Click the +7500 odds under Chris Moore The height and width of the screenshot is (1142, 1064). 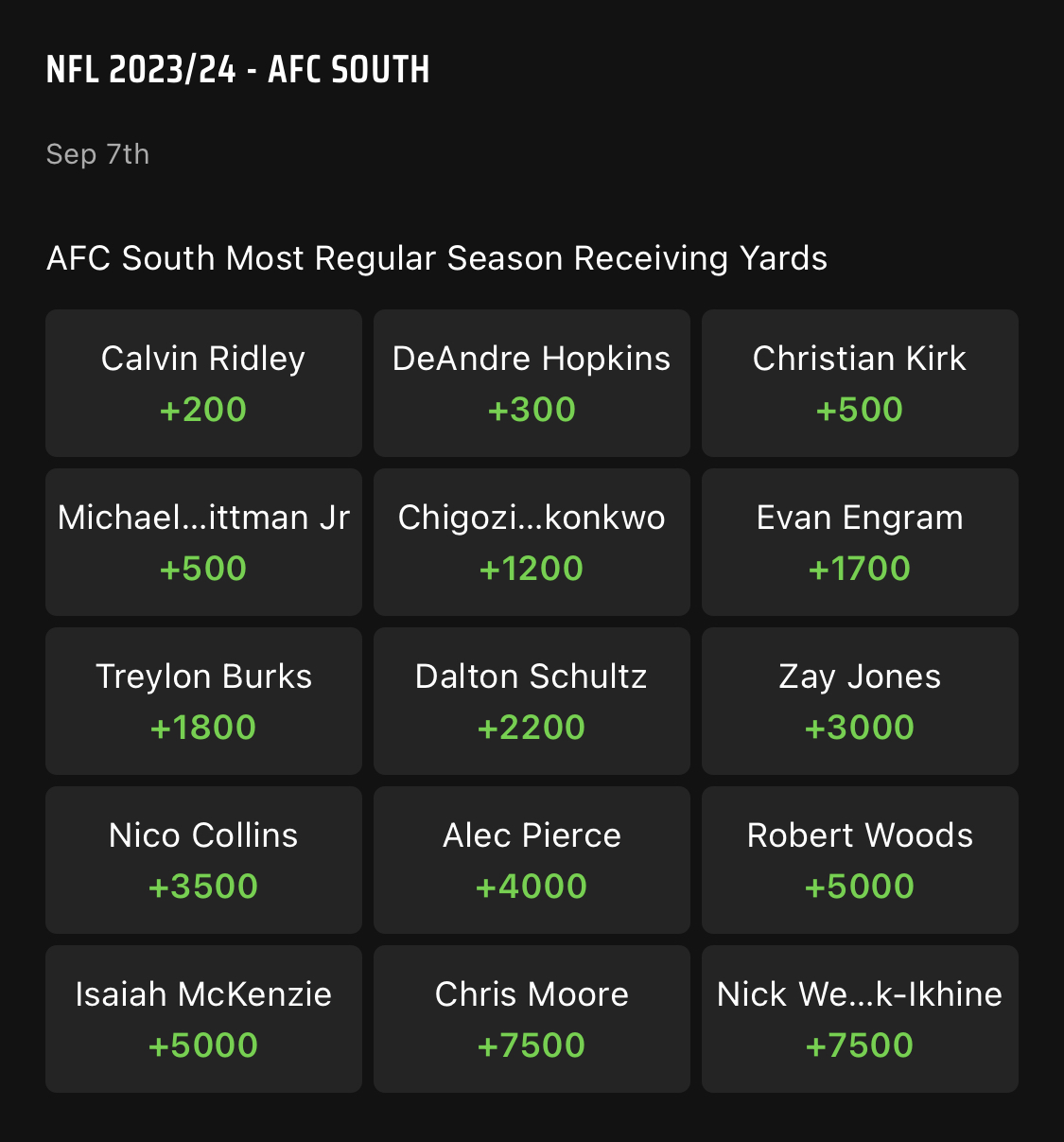click(x=532, y=1045)
